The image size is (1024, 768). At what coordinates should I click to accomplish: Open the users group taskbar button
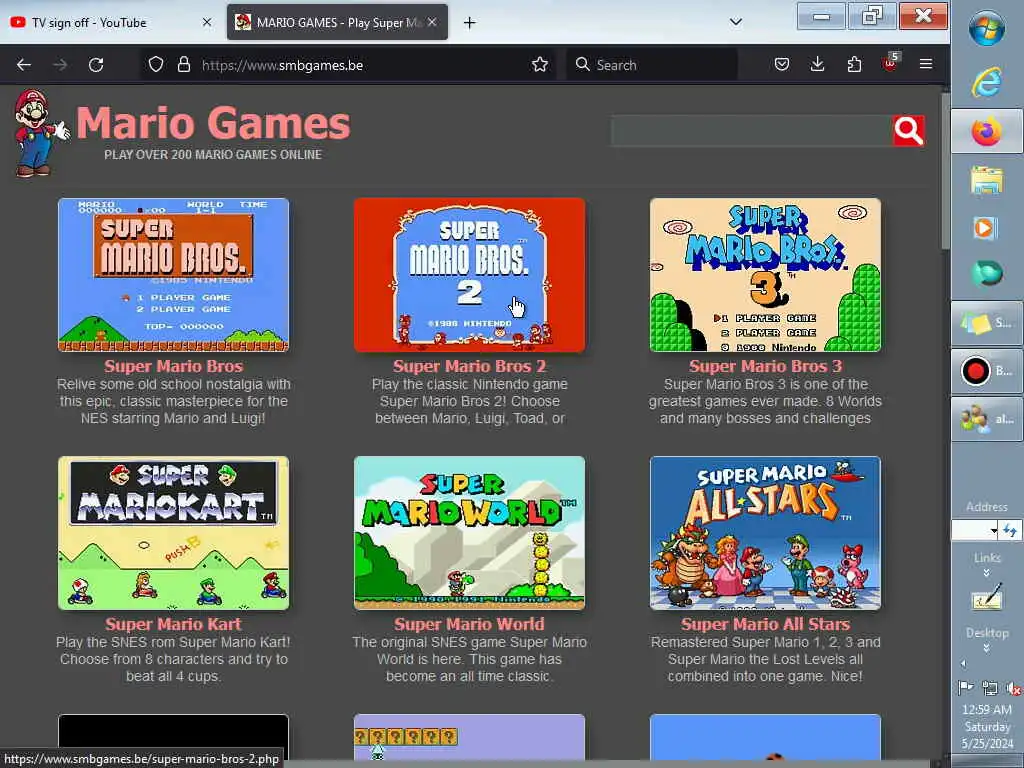click(x=987, y=419)
